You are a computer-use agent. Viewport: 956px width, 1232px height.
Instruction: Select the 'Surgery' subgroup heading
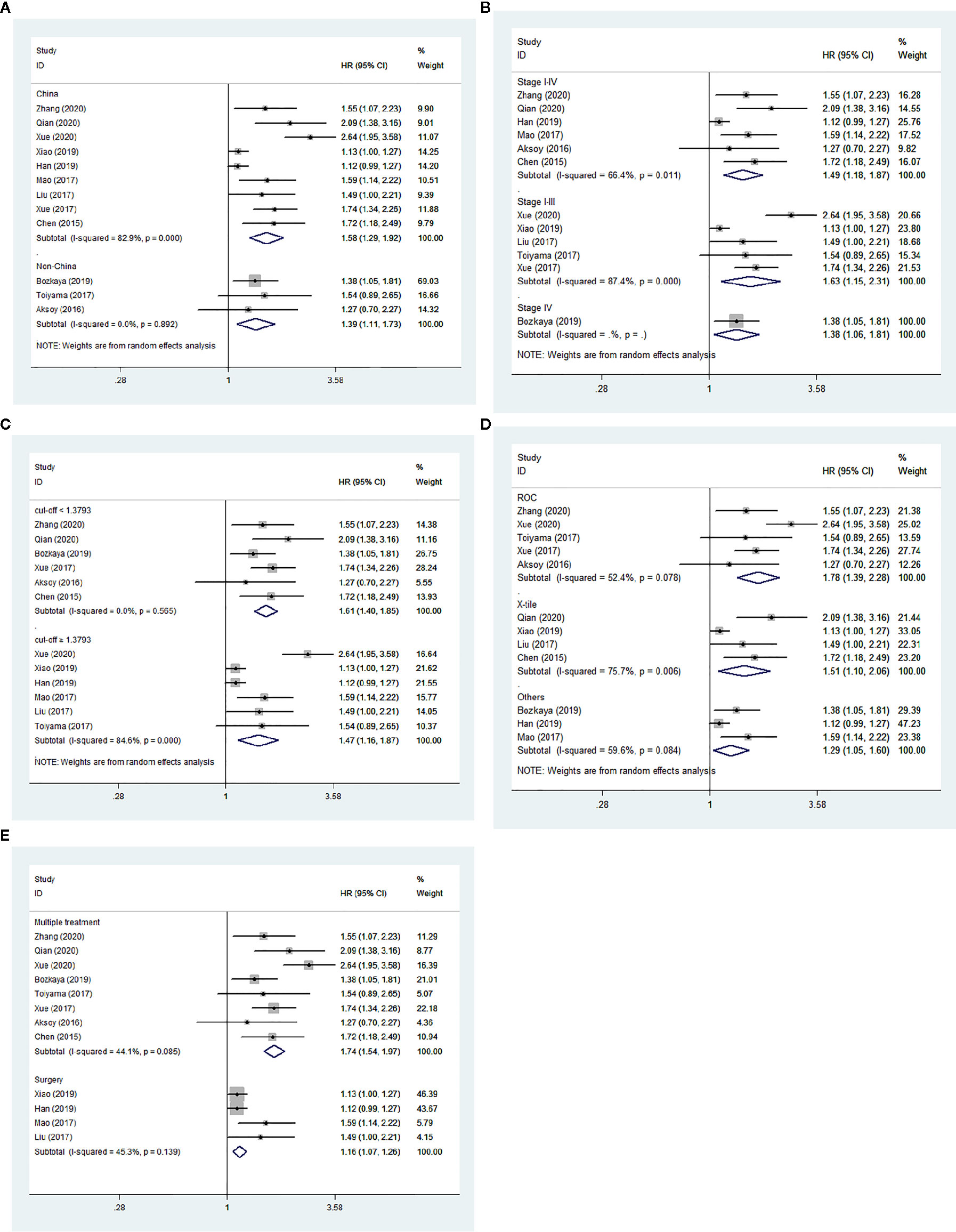click(48, 1080)
